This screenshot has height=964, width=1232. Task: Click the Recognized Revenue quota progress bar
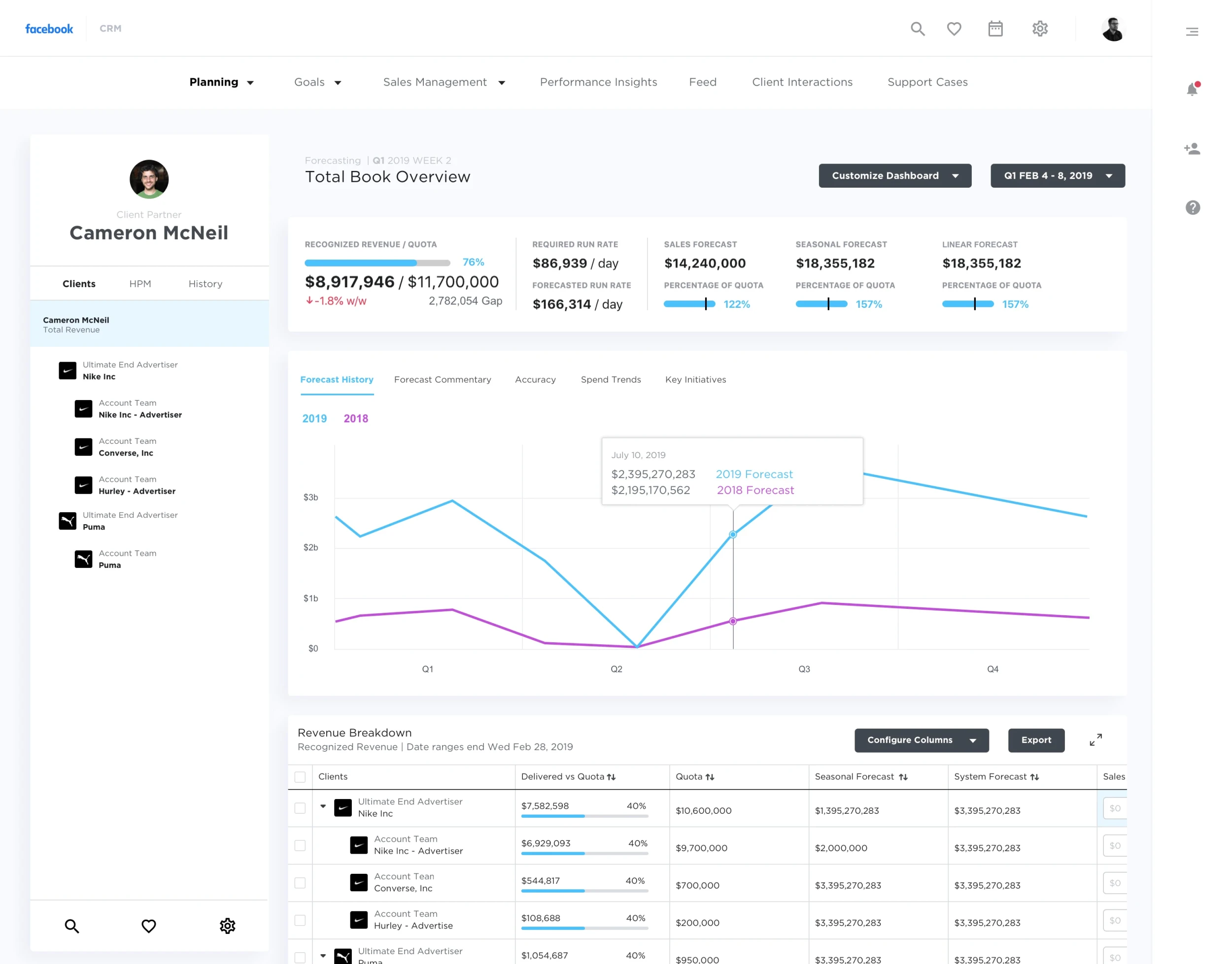pyautogui.click(x=377, y=263)
